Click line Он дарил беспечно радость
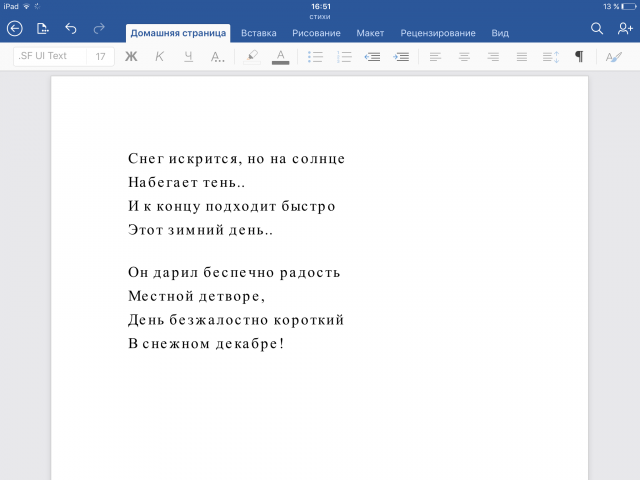Screen dimensions: 640x480 (234, 272)
